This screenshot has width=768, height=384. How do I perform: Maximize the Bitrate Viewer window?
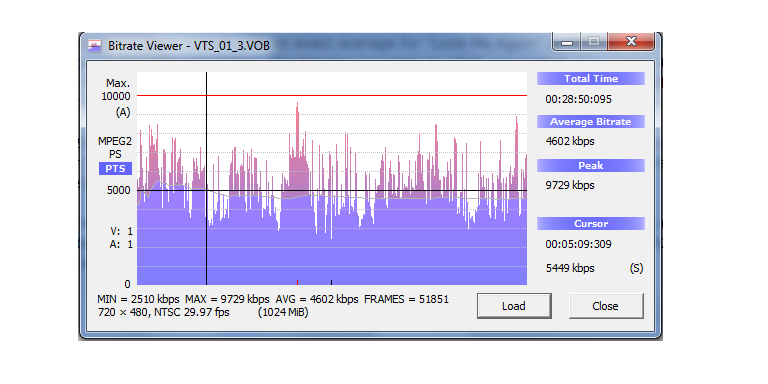594,42
